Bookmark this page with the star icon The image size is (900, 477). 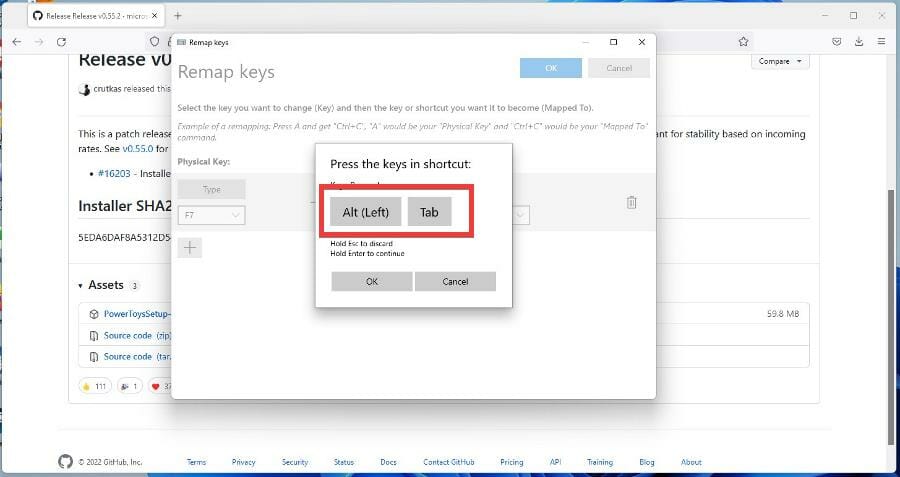tap(743, 41)
